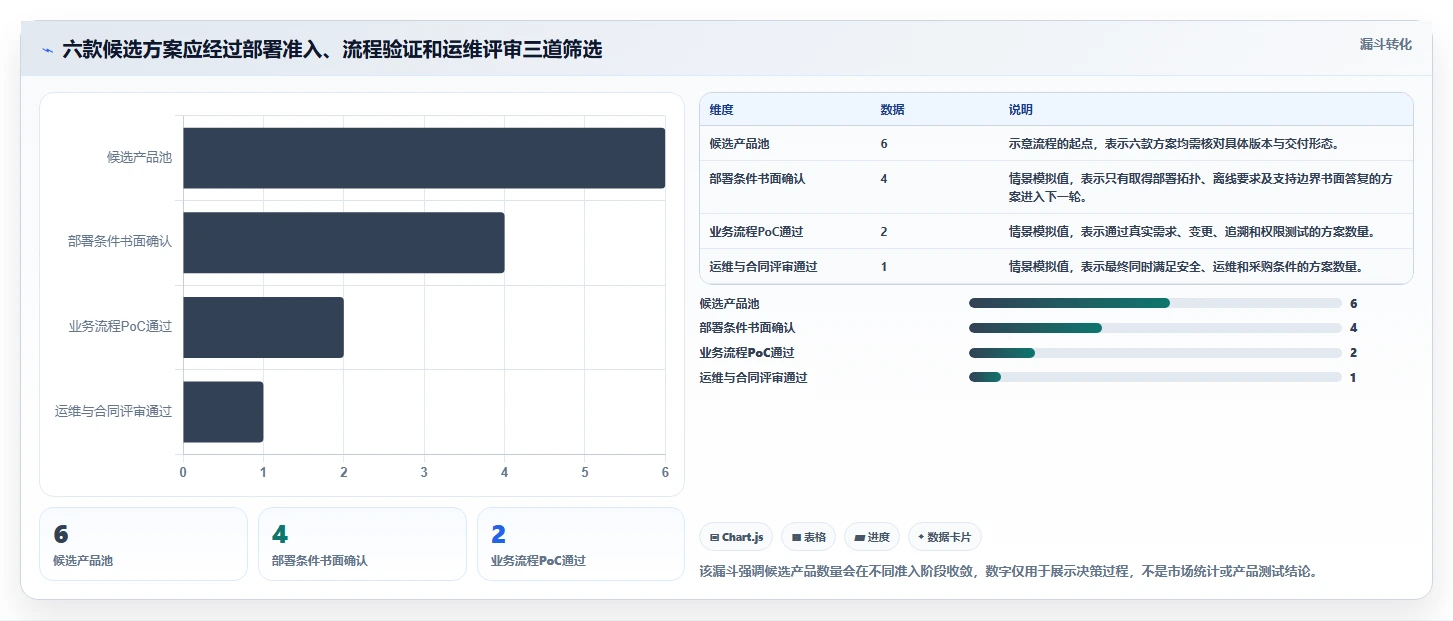Click the footnote text beginning 该漏斗强调

tap(1008, 572)
